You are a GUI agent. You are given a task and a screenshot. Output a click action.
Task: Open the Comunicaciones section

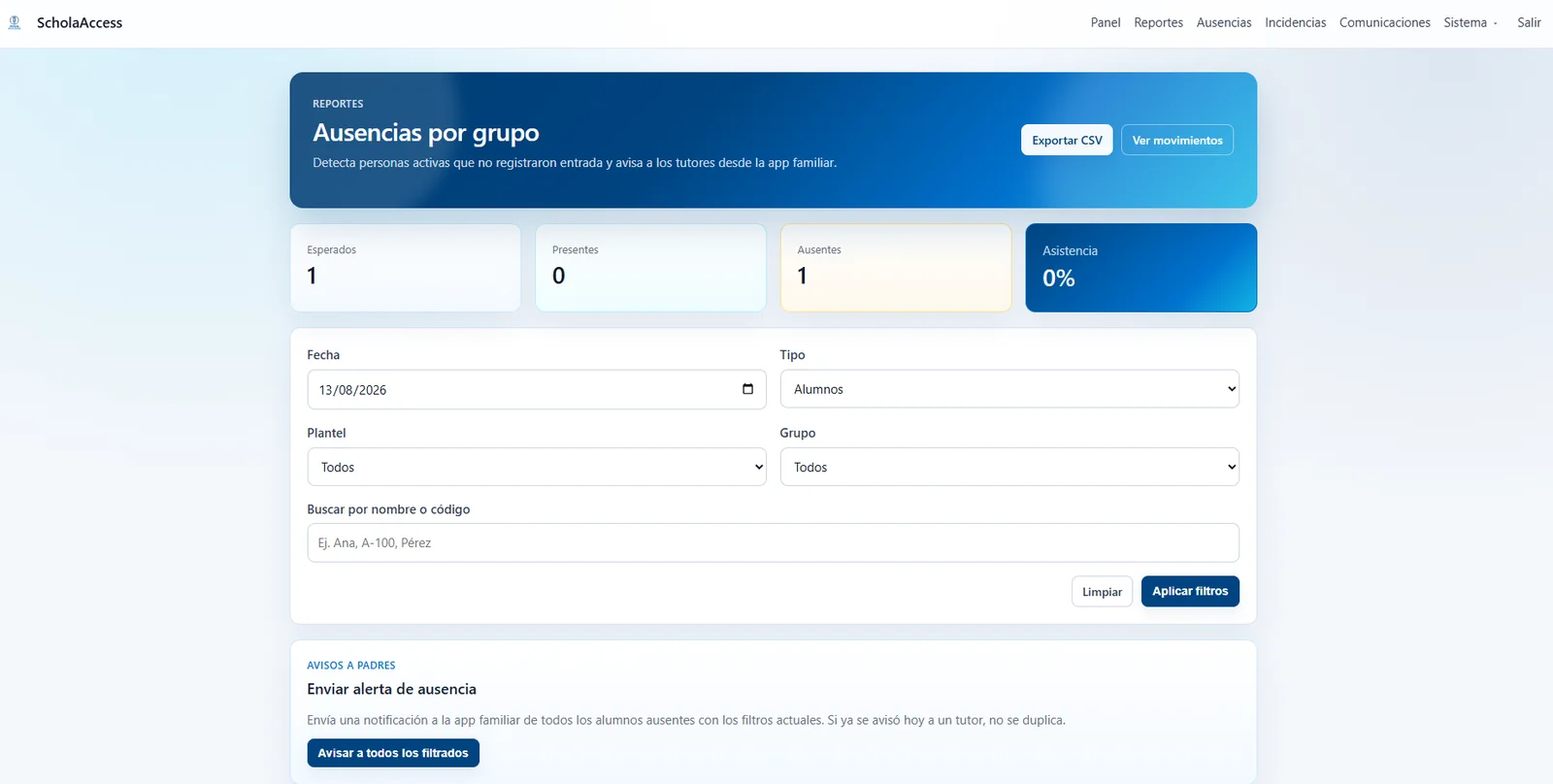pos(1384,22)
